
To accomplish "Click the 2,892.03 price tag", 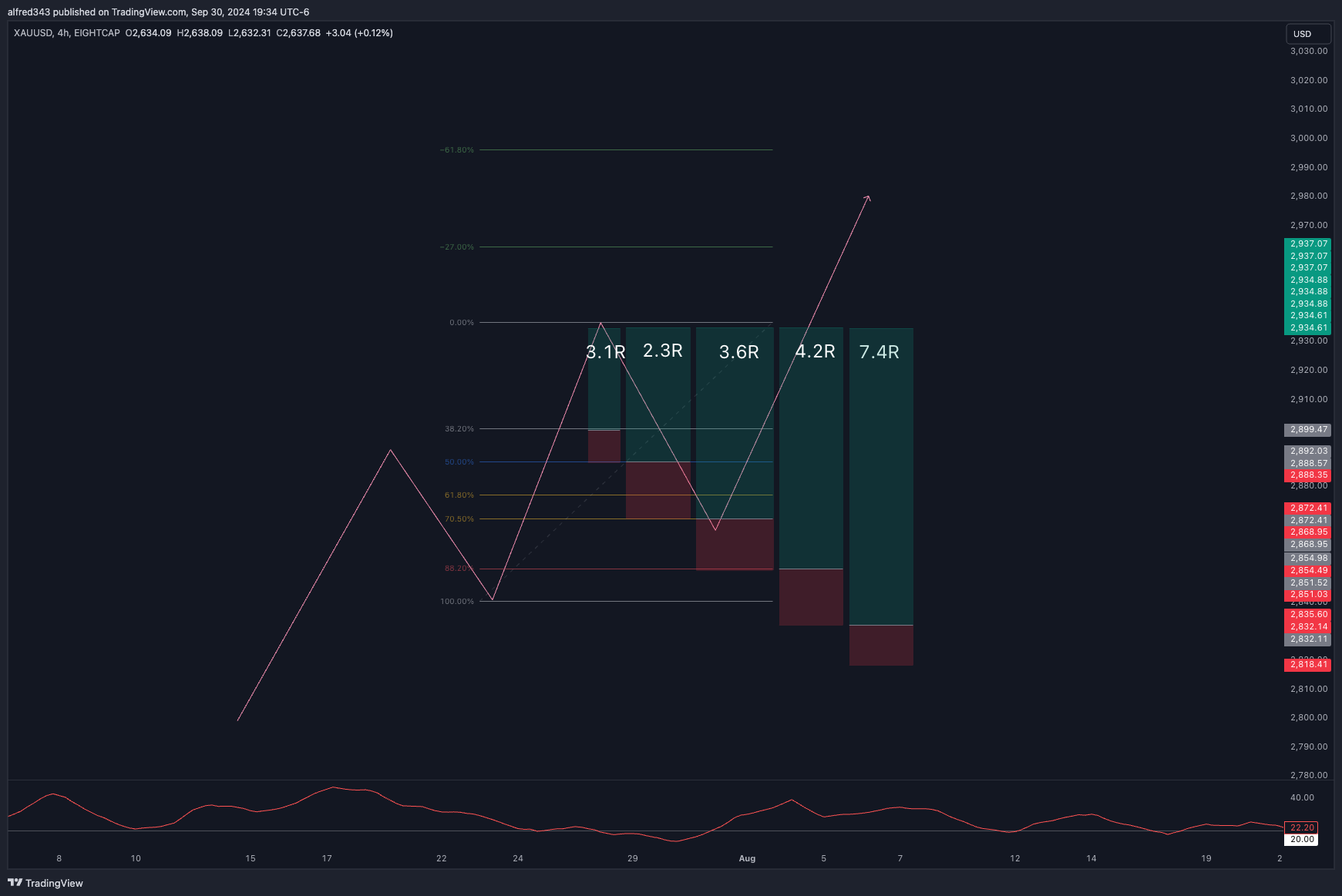I will tap(1307, 451).
